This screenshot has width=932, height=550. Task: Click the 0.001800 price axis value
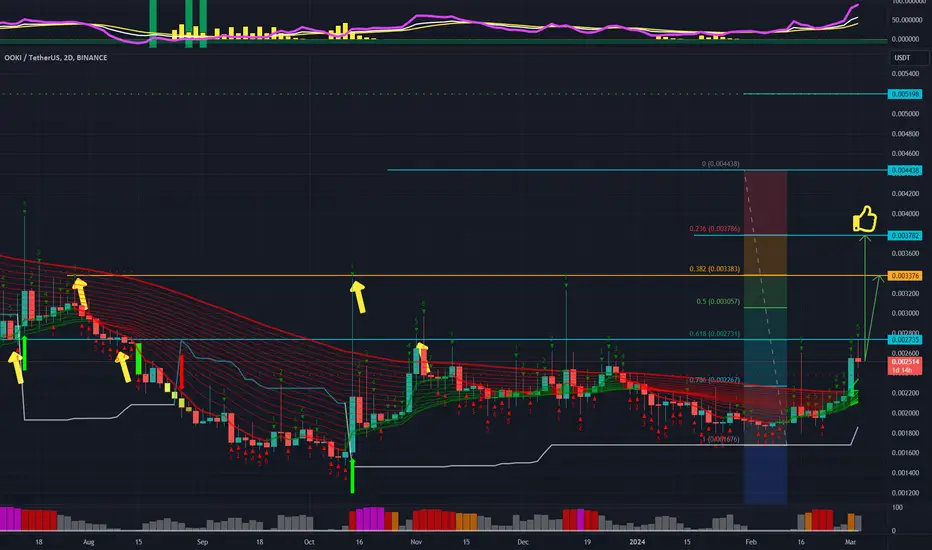[905, 433]
